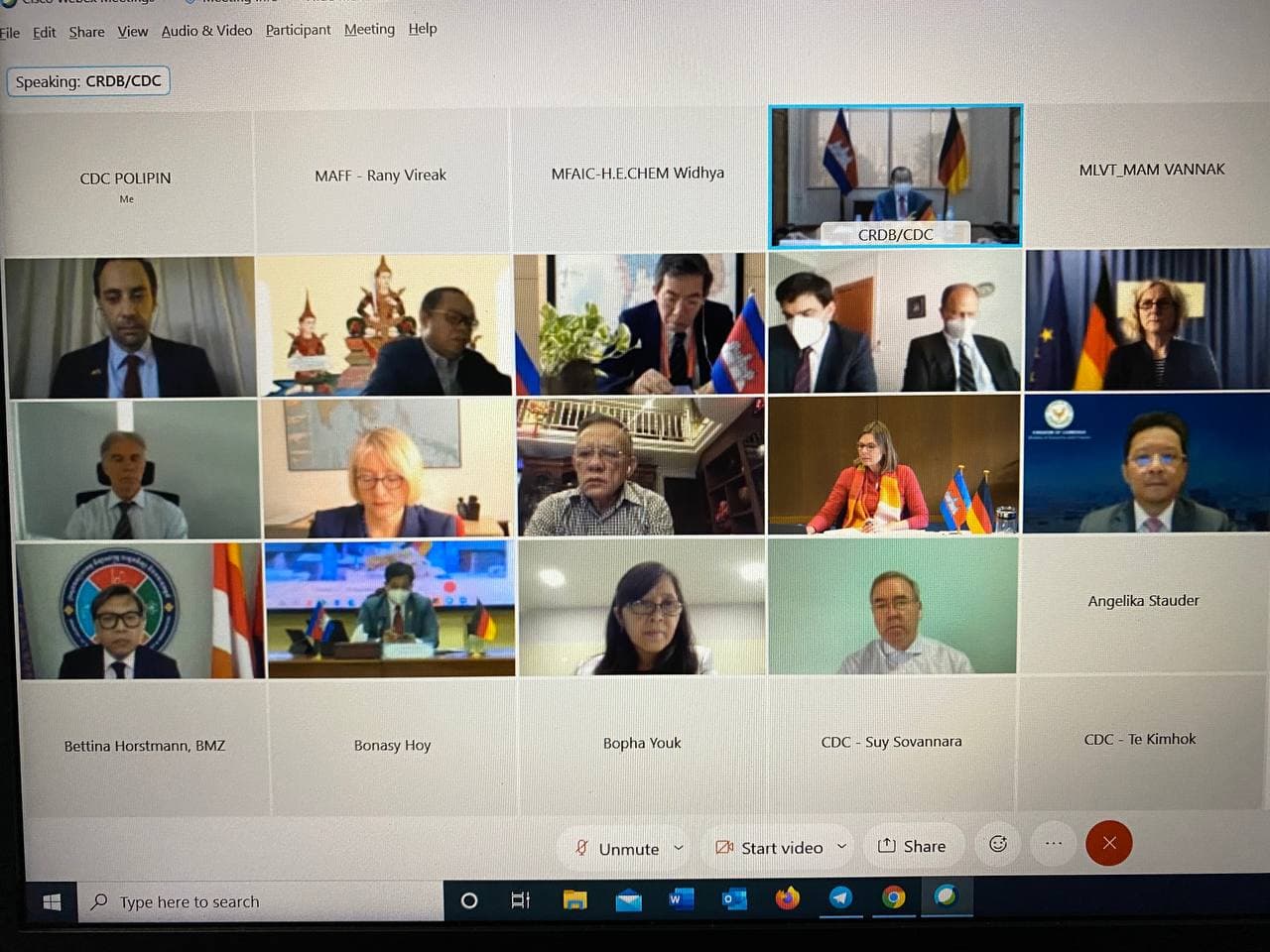1270x952 pixels.
Task: Select video of masked man at conference desk
Action: 391,609
